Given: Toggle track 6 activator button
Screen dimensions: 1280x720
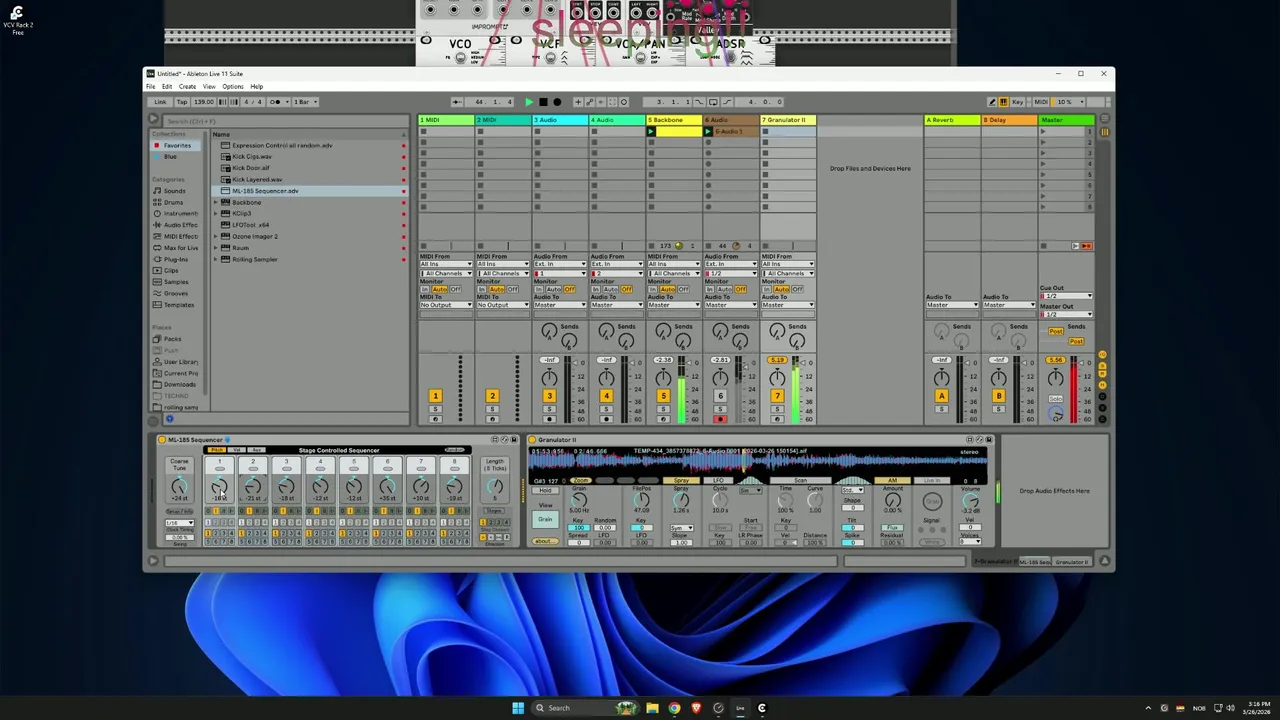Looking at the screenshot, I should pos(720,397).
